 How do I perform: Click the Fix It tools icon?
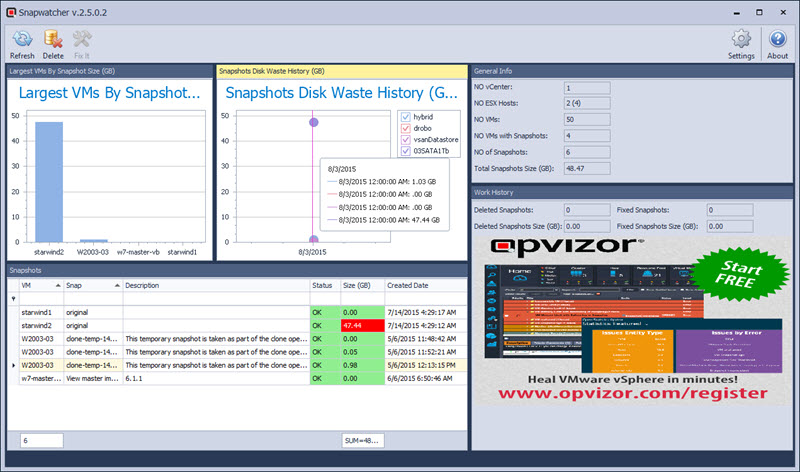click(82, 39)
